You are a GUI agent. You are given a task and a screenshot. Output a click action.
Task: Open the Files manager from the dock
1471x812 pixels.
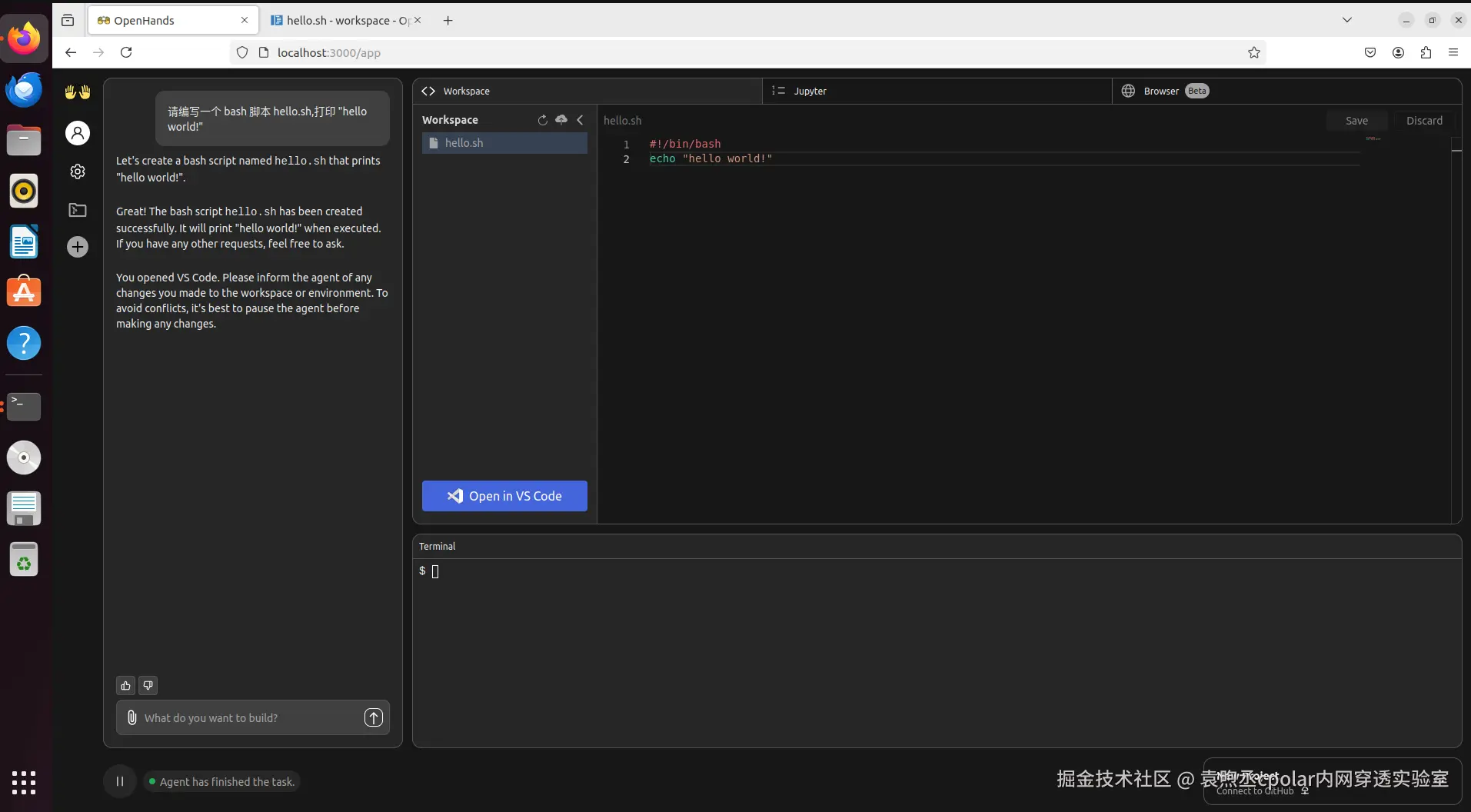[x=24, y=140]
